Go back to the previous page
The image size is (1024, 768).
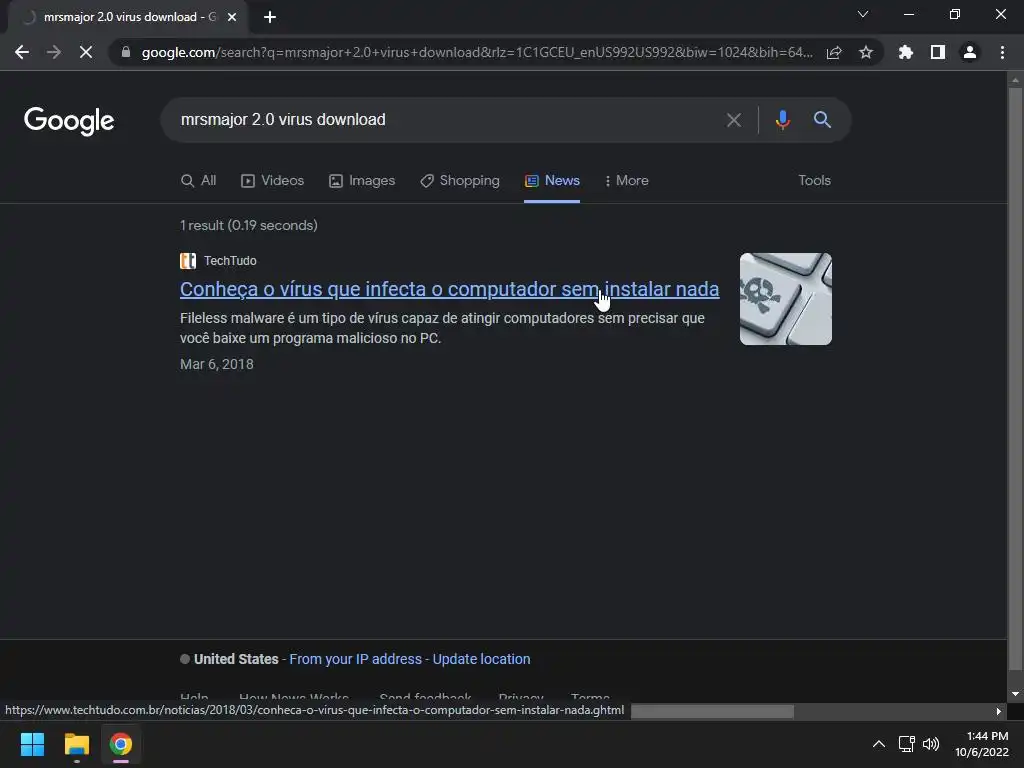point(22,52)
